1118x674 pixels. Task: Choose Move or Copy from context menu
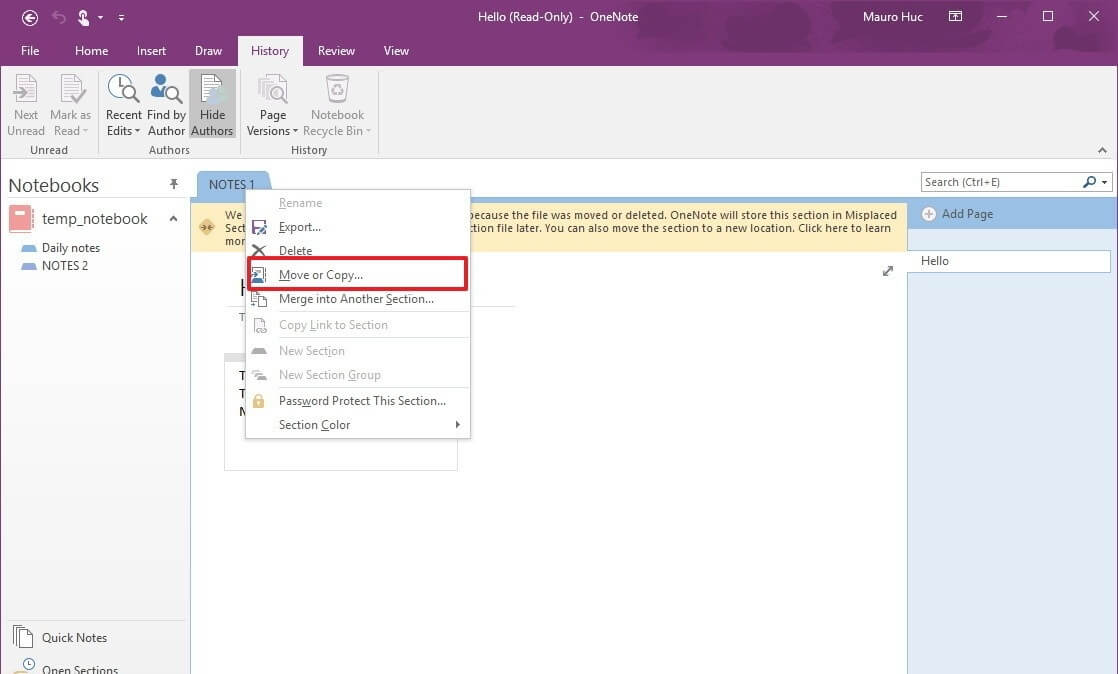click(320, 275)
